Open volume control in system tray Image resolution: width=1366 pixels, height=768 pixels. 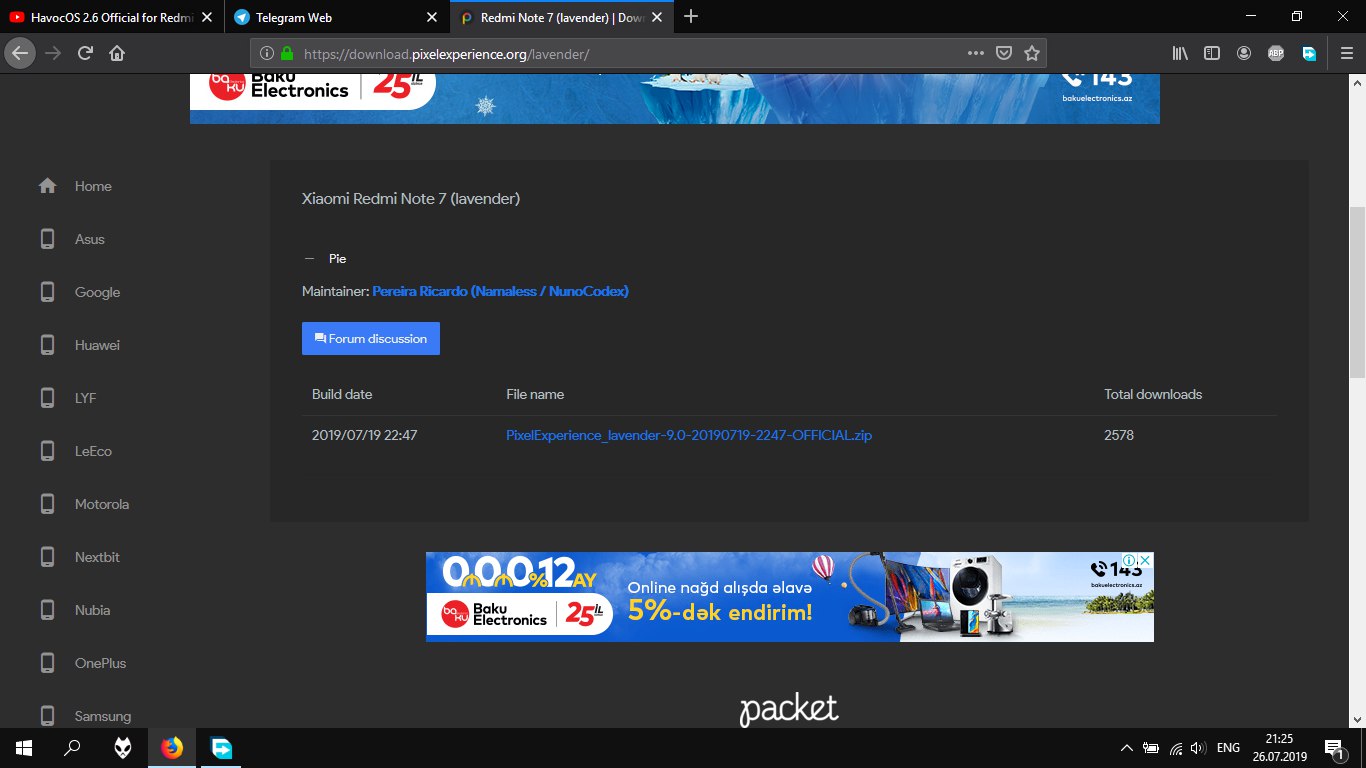(1199, 748)
